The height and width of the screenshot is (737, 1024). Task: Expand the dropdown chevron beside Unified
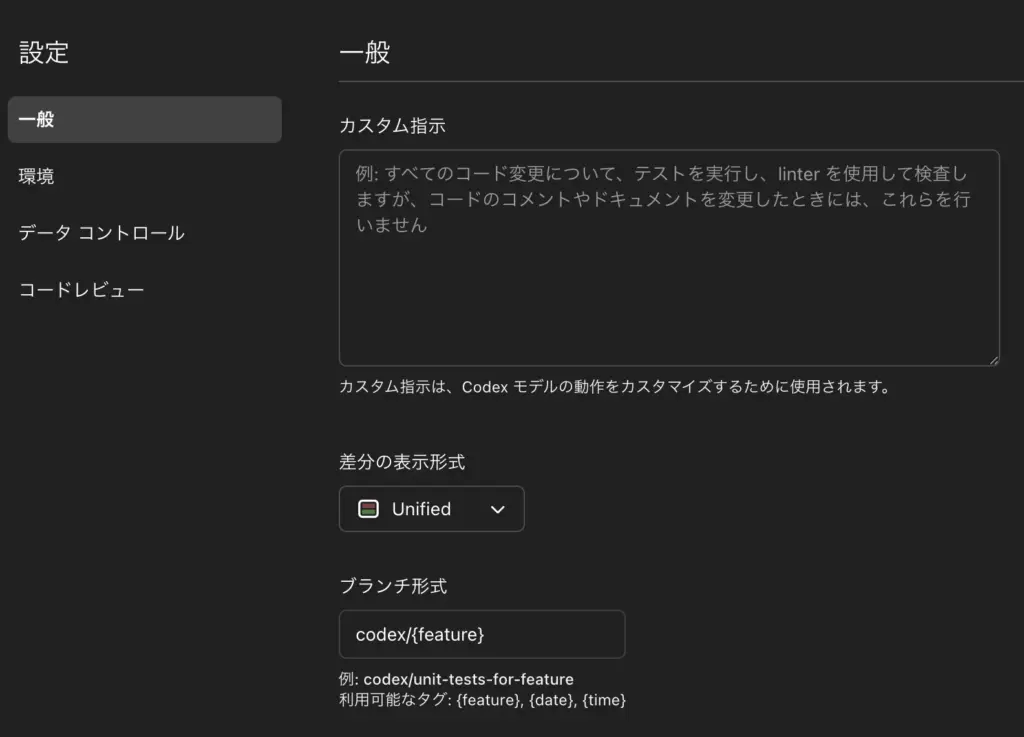tap(498, 510)
